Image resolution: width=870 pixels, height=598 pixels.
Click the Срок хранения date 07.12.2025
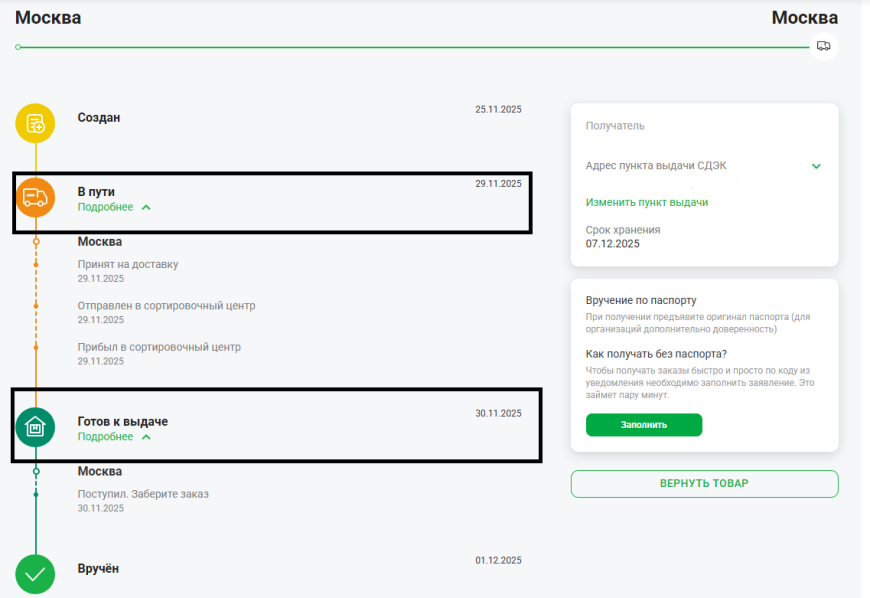point(612,243)
